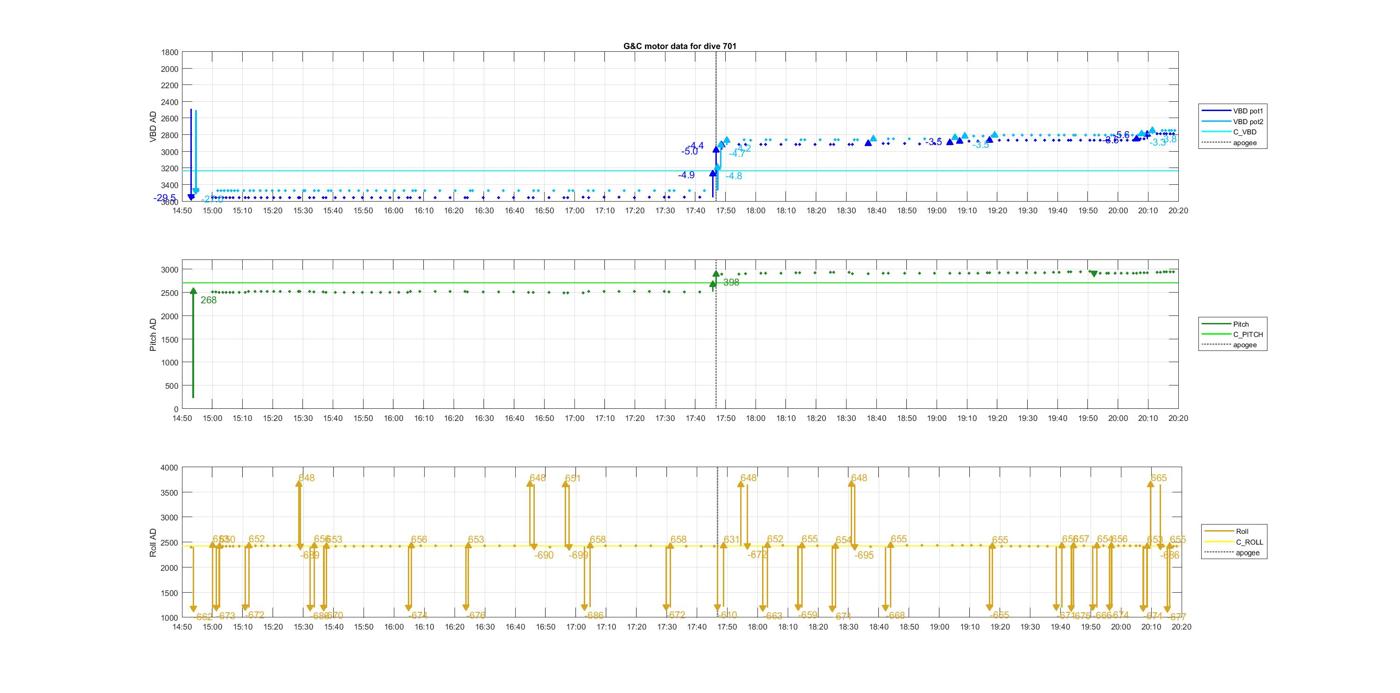Click the '-695' roll move label
Viewport: 1400px width, 693px height.
[x=863, y=555]
